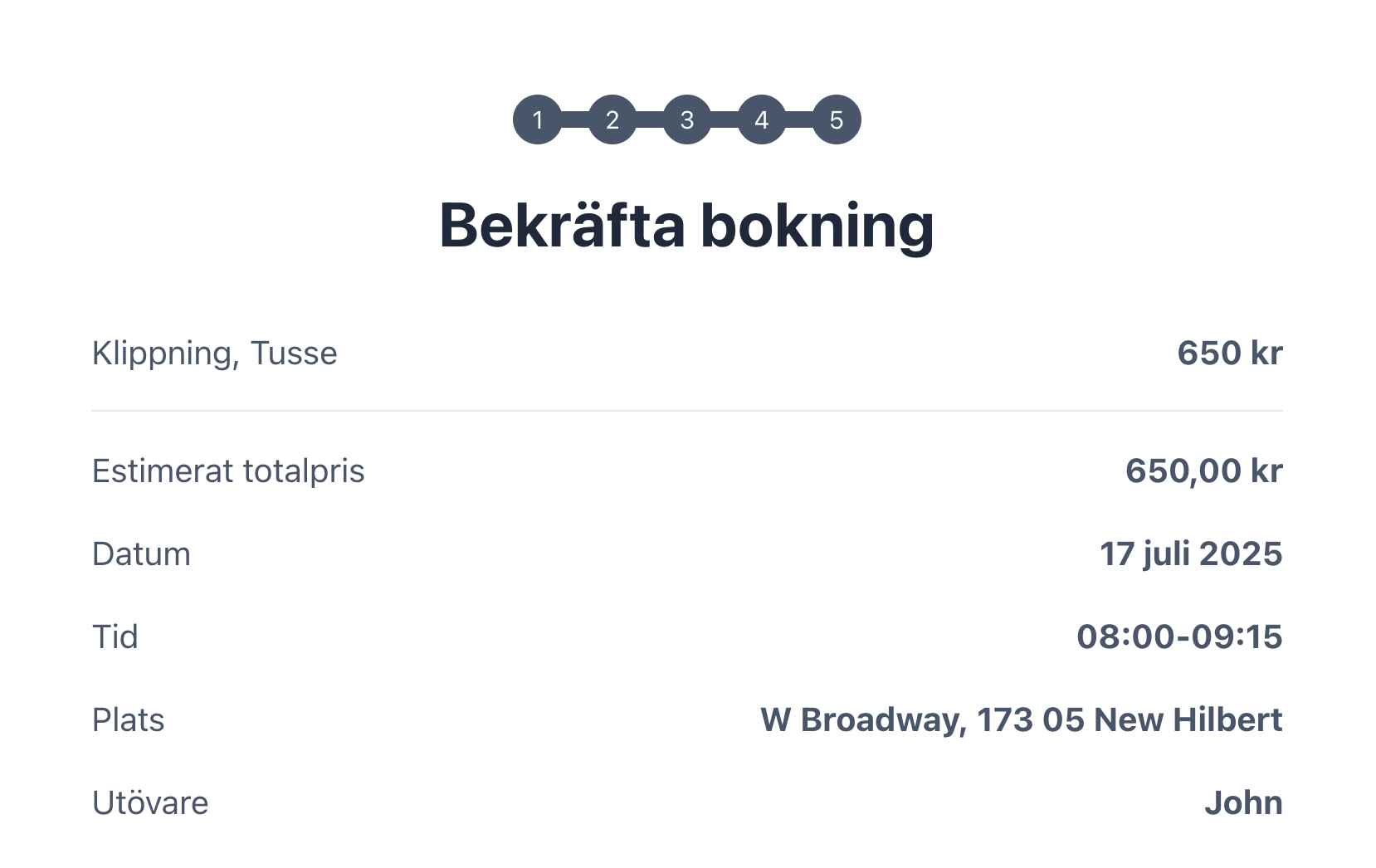Click the 'Tid' label

pos(115,636)
